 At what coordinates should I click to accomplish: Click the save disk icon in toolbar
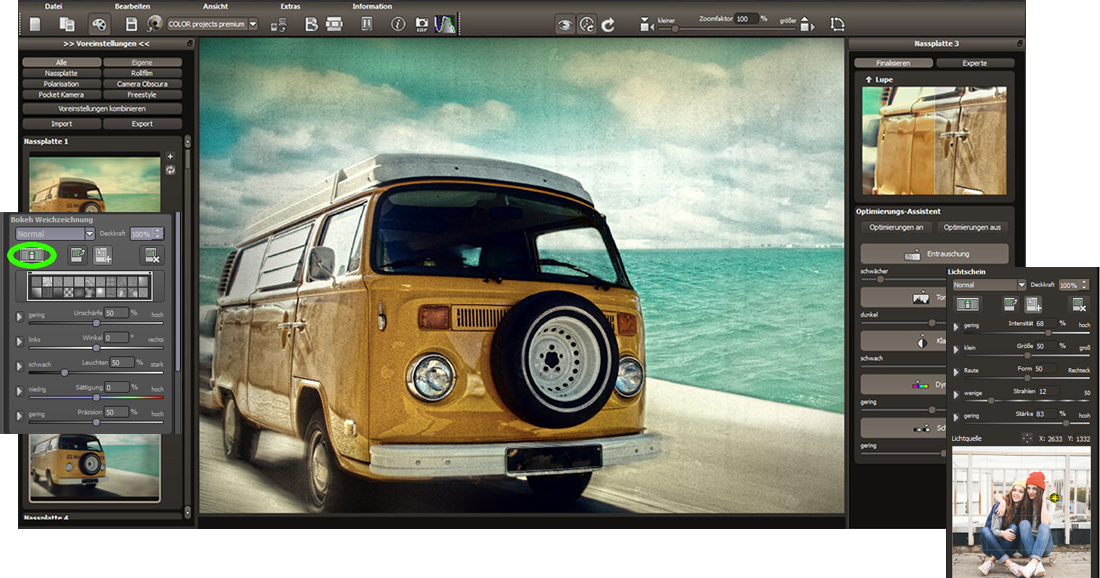point(131,24)
